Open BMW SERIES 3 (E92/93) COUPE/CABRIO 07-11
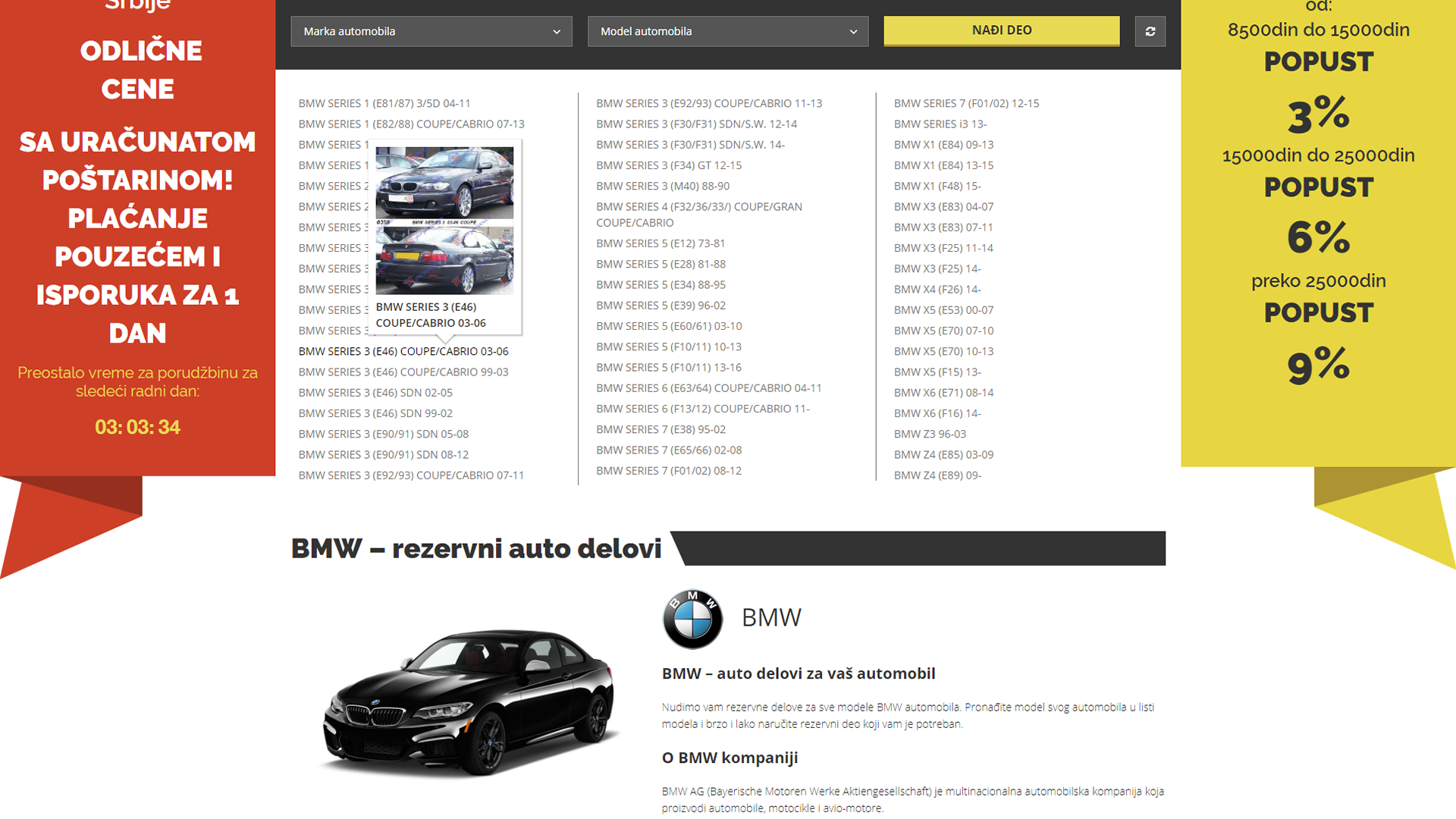The width and height of the screenshot is (1456, 819). (411, 475)
